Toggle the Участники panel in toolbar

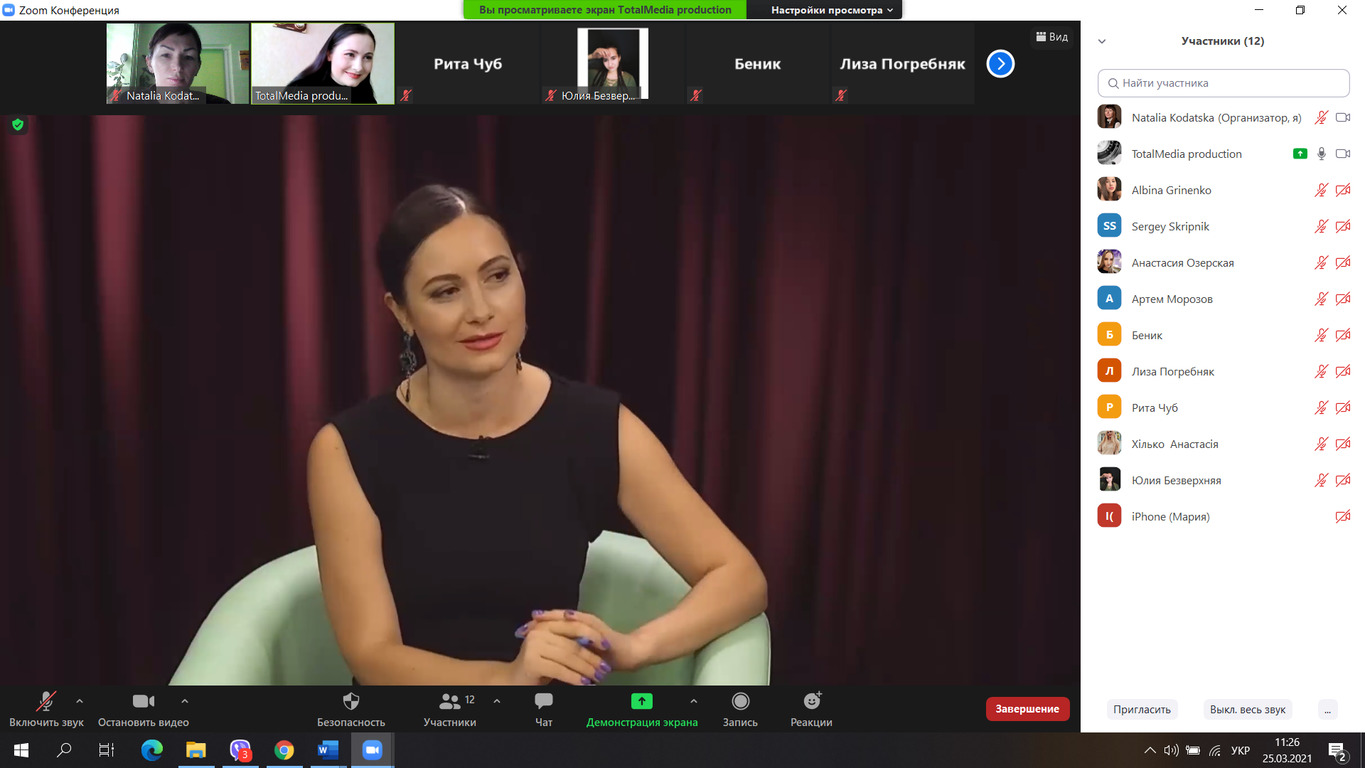pos(450,709)
